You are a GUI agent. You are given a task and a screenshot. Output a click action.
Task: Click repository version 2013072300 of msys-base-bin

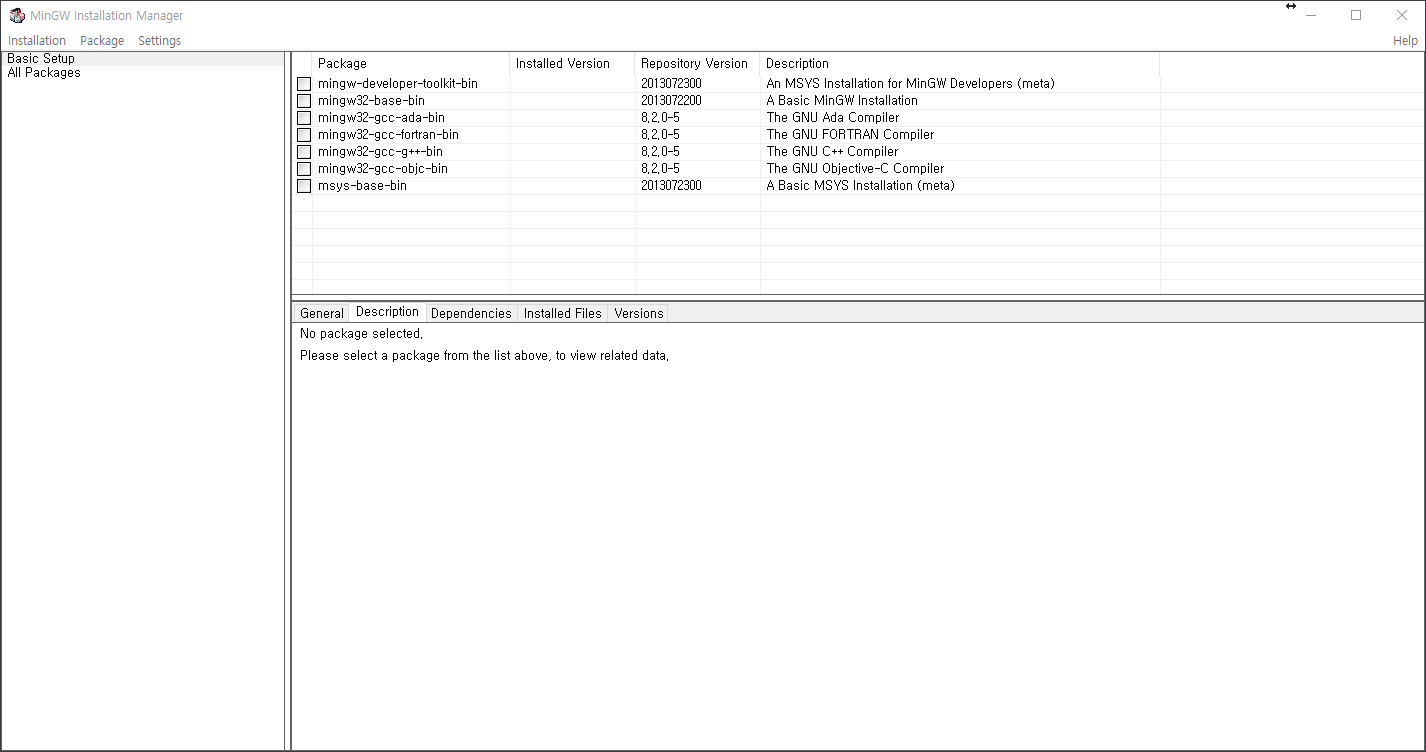671,186
